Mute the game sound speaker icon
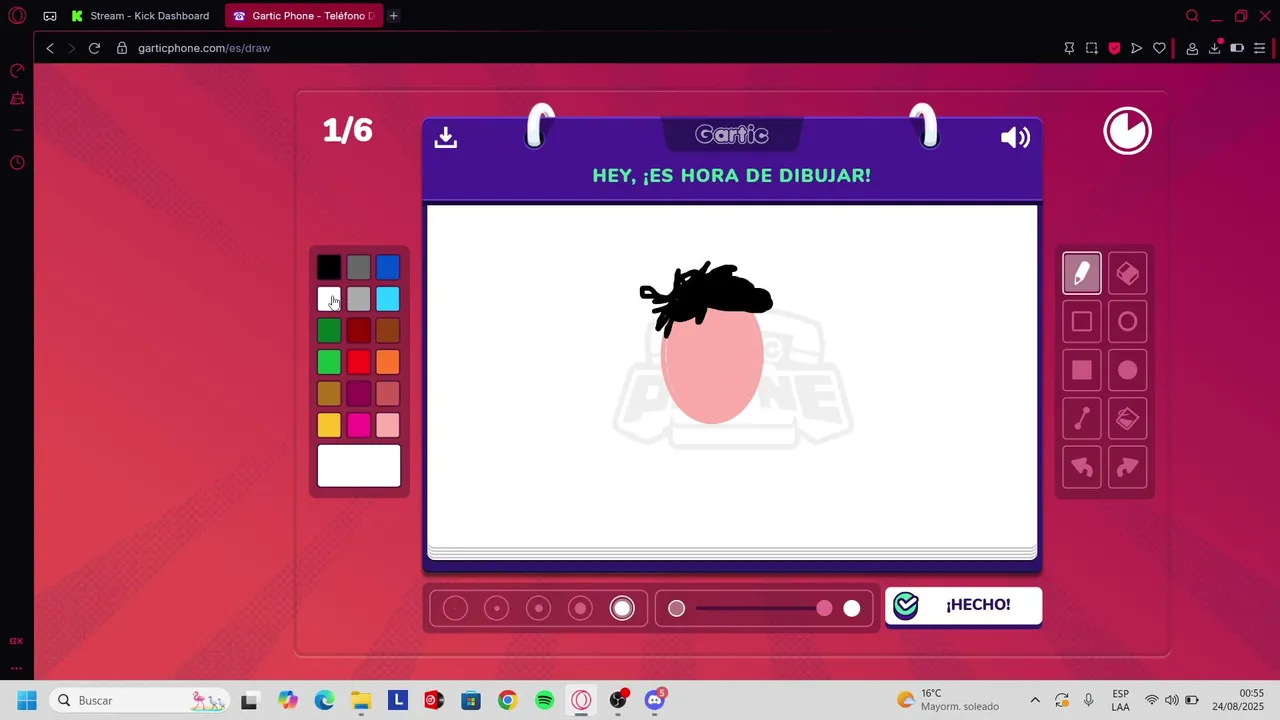The image size is (1280, 720). [1015, 137]
